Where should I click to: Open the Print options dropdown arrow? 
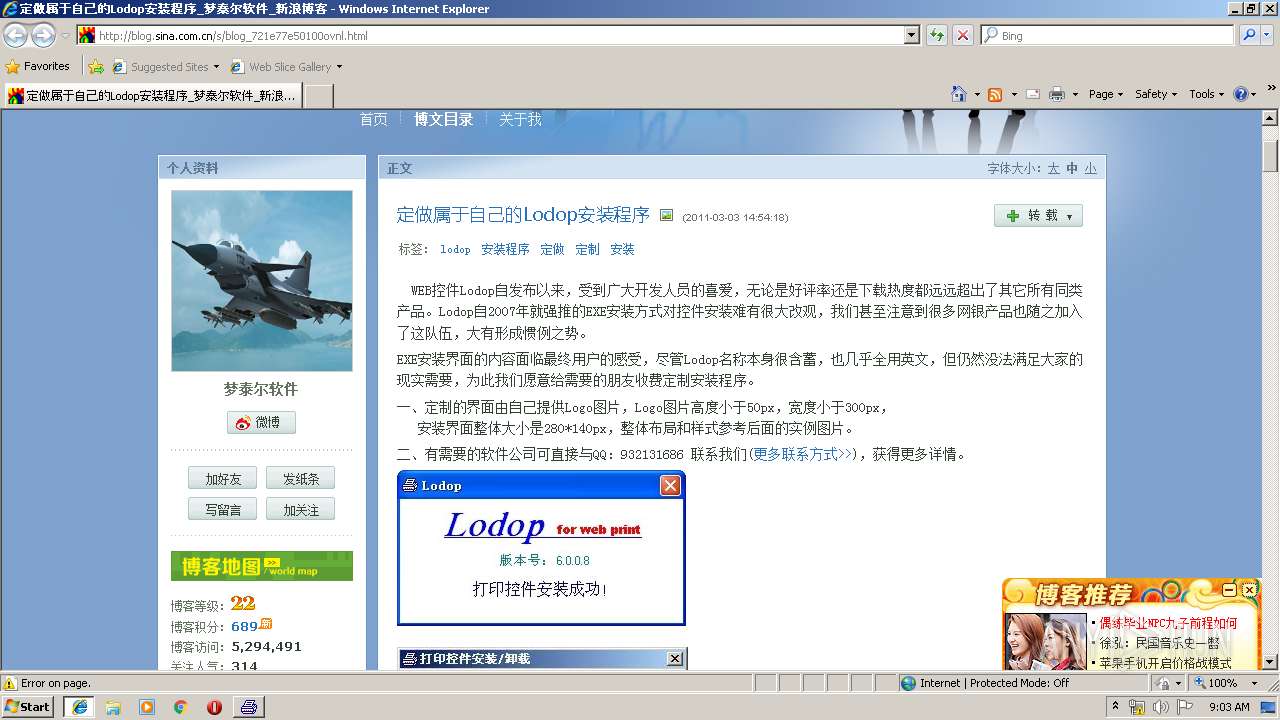click(1075, 94)
